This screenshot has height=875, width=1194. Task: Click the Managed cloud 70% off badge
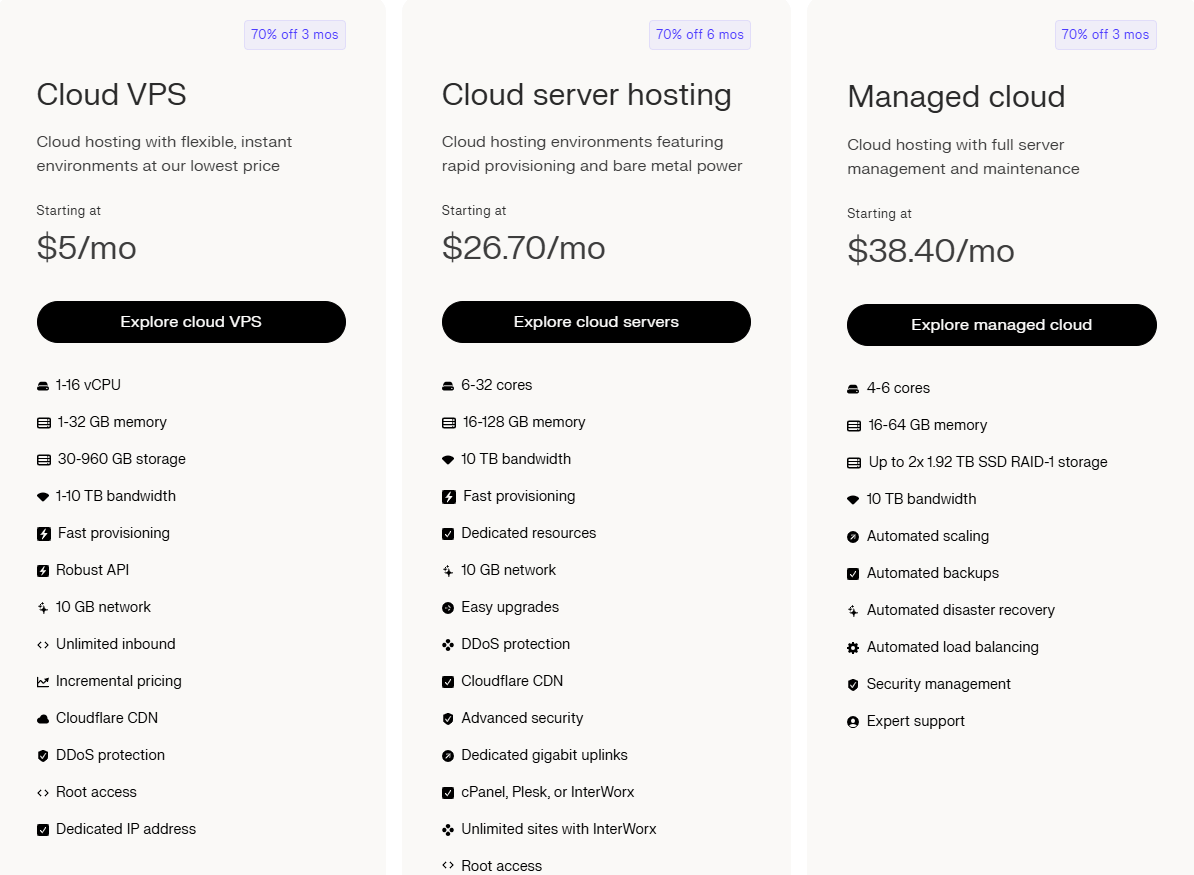[x=1105, y=35]
